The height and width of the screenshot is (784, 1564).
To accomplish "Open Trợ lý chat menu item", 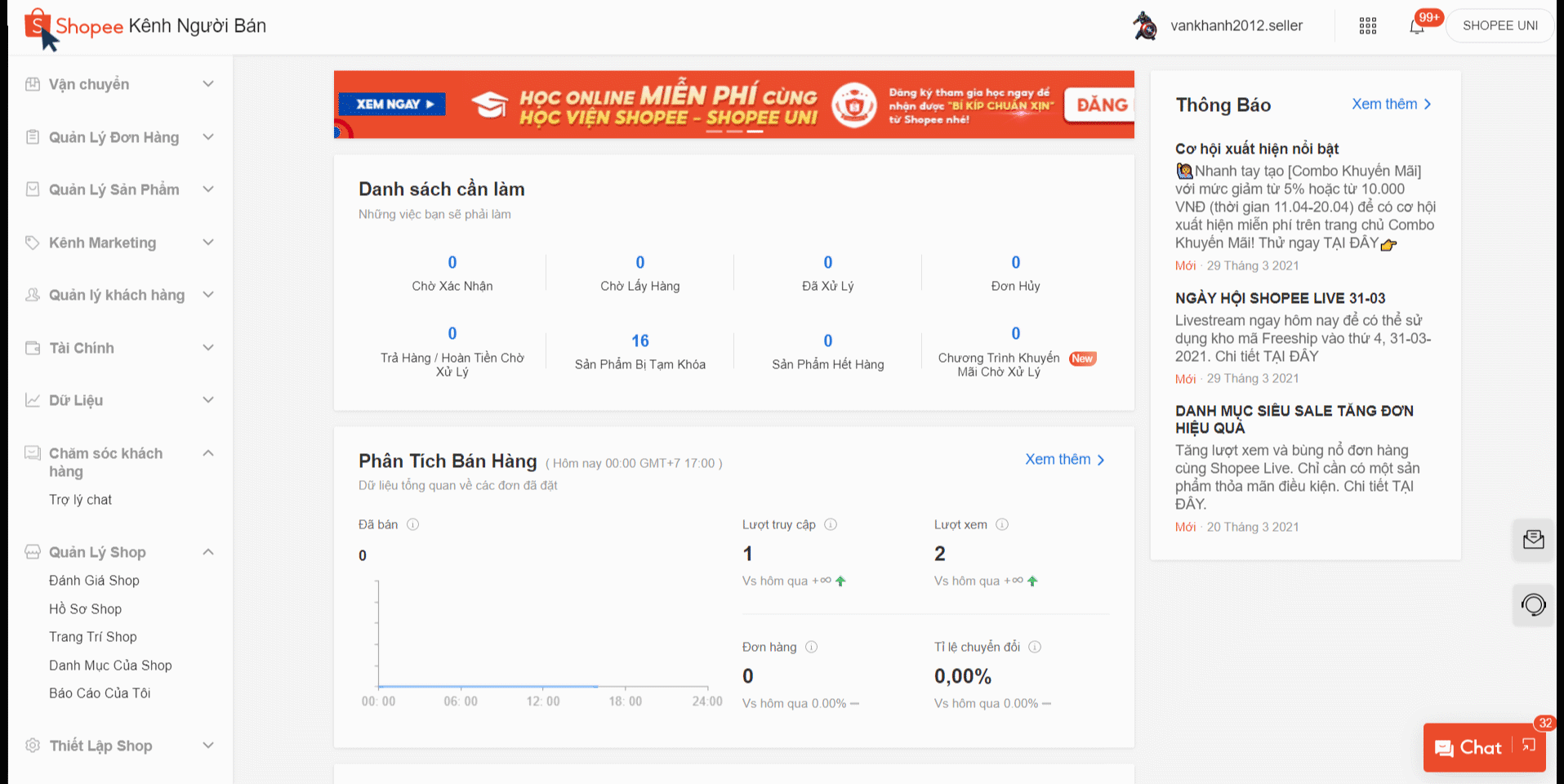I will click(x=80, y=500).
